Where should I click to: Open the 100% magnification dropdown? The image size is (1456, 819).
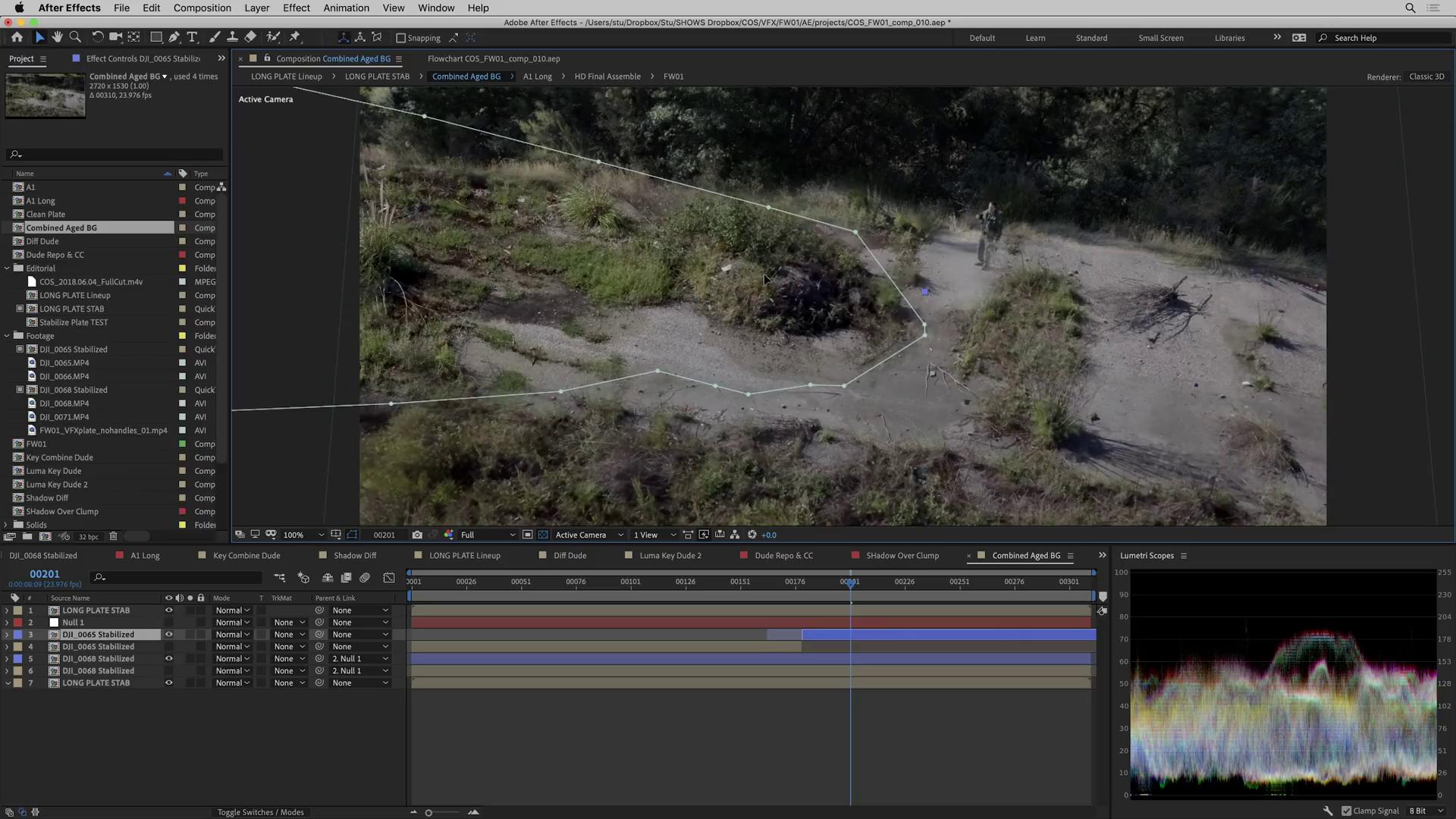click(303, 535)
